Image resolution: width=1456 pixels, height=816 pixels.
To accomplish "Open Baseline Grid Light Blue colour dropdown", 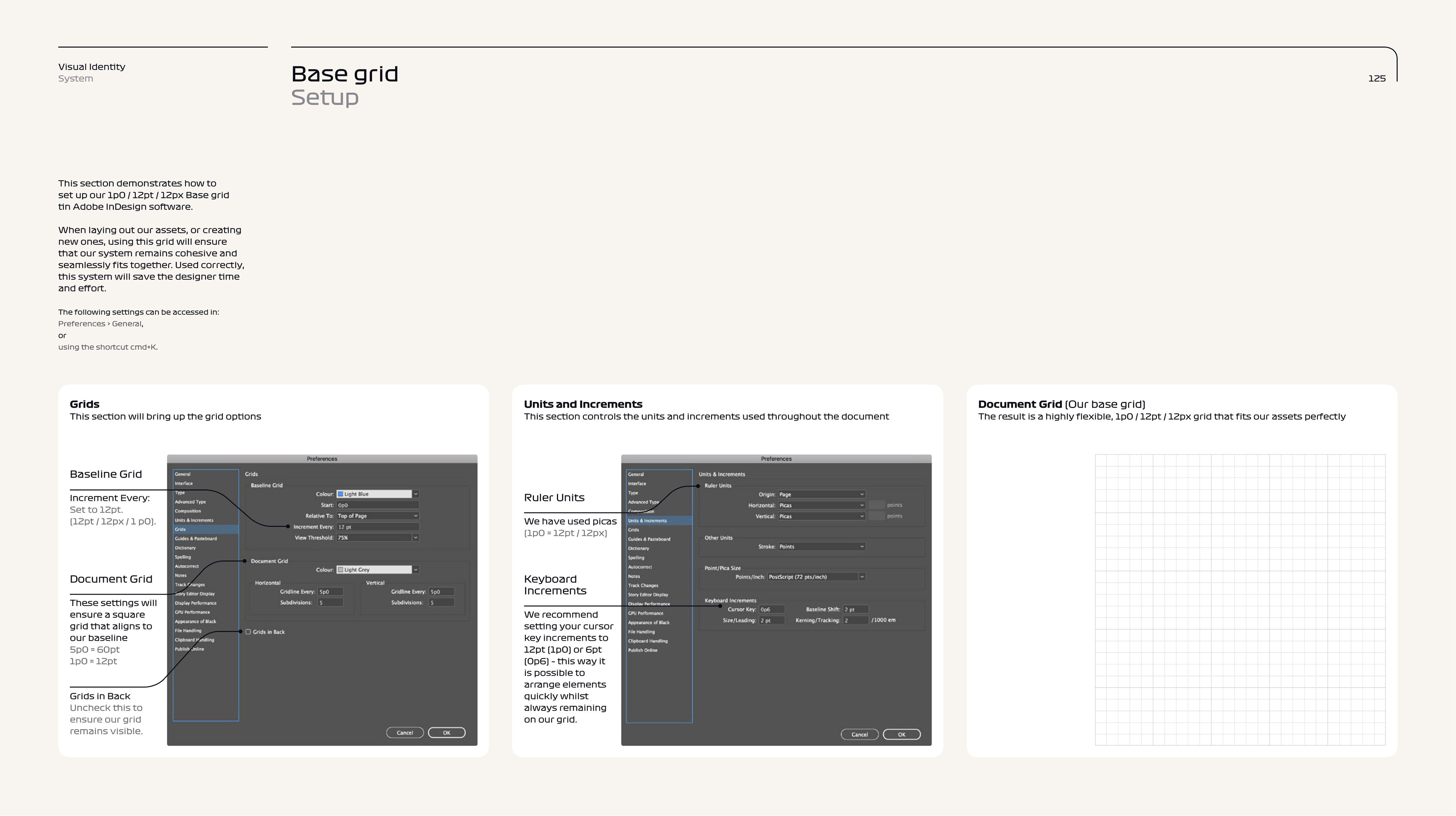I will [416, 494].
